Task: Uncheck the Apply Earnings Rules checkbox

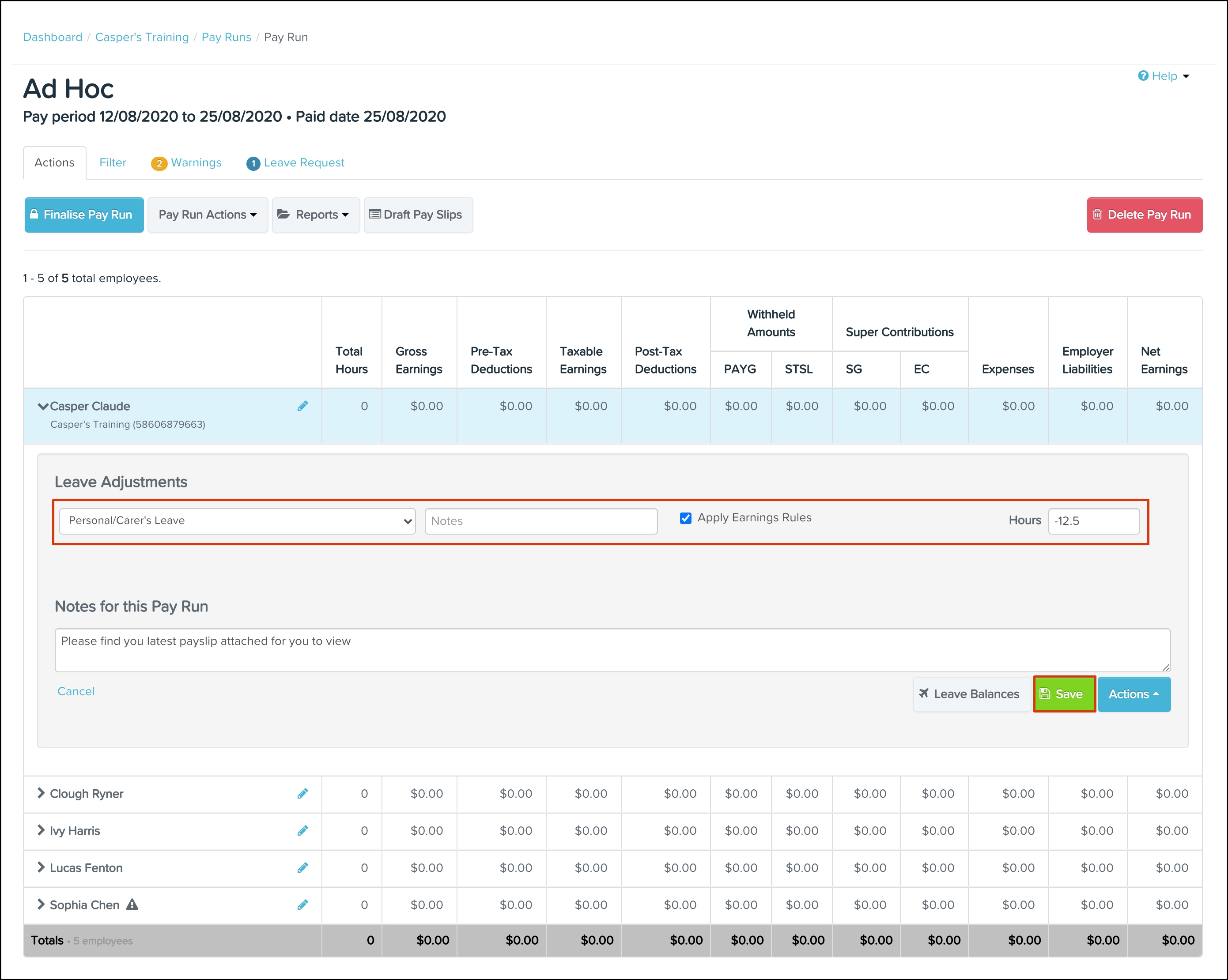Action: pyautogui.click(x=685, y=518)
